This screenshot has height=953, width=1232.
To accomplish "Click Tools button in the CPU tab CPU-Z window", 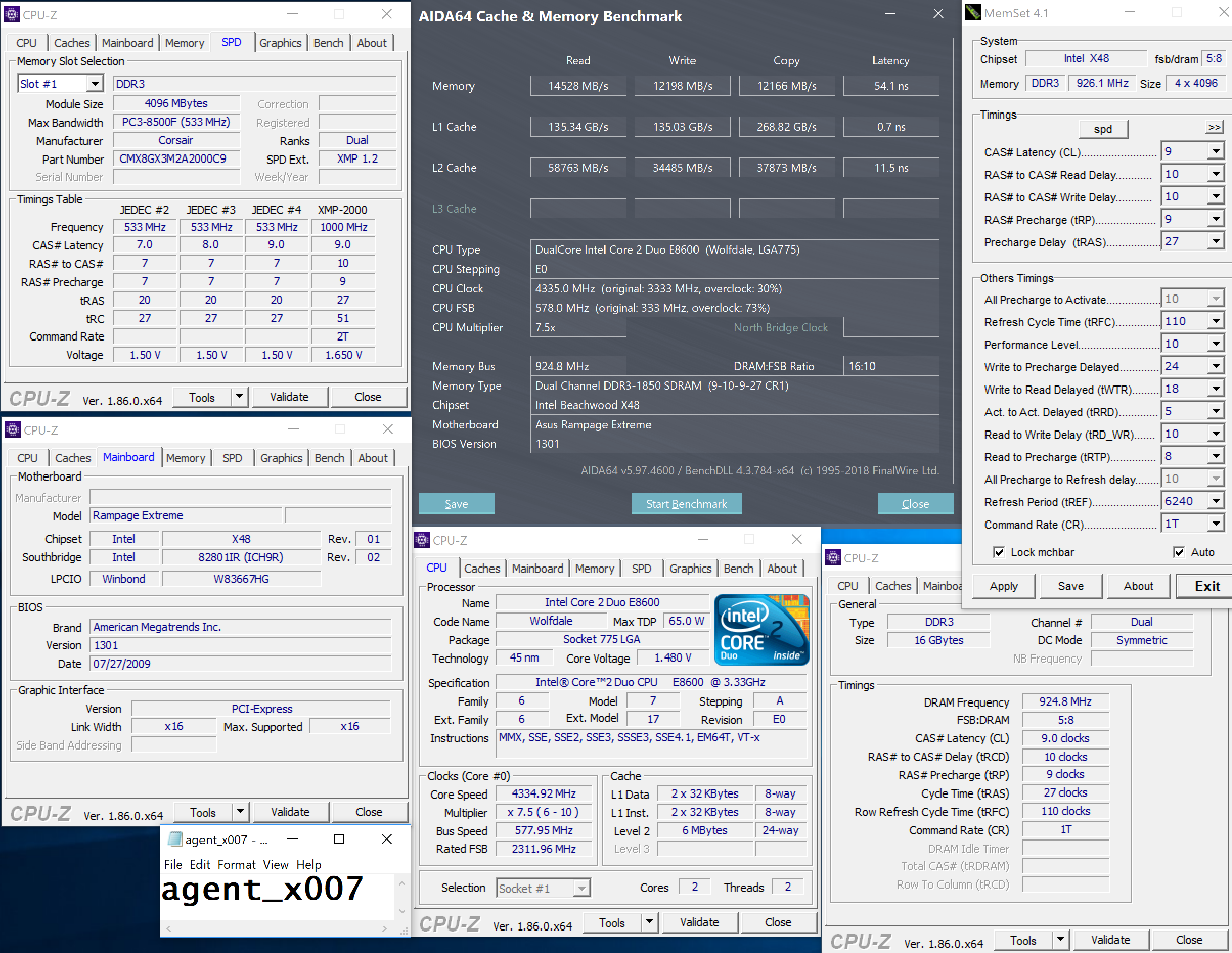I will coord(612,922).
